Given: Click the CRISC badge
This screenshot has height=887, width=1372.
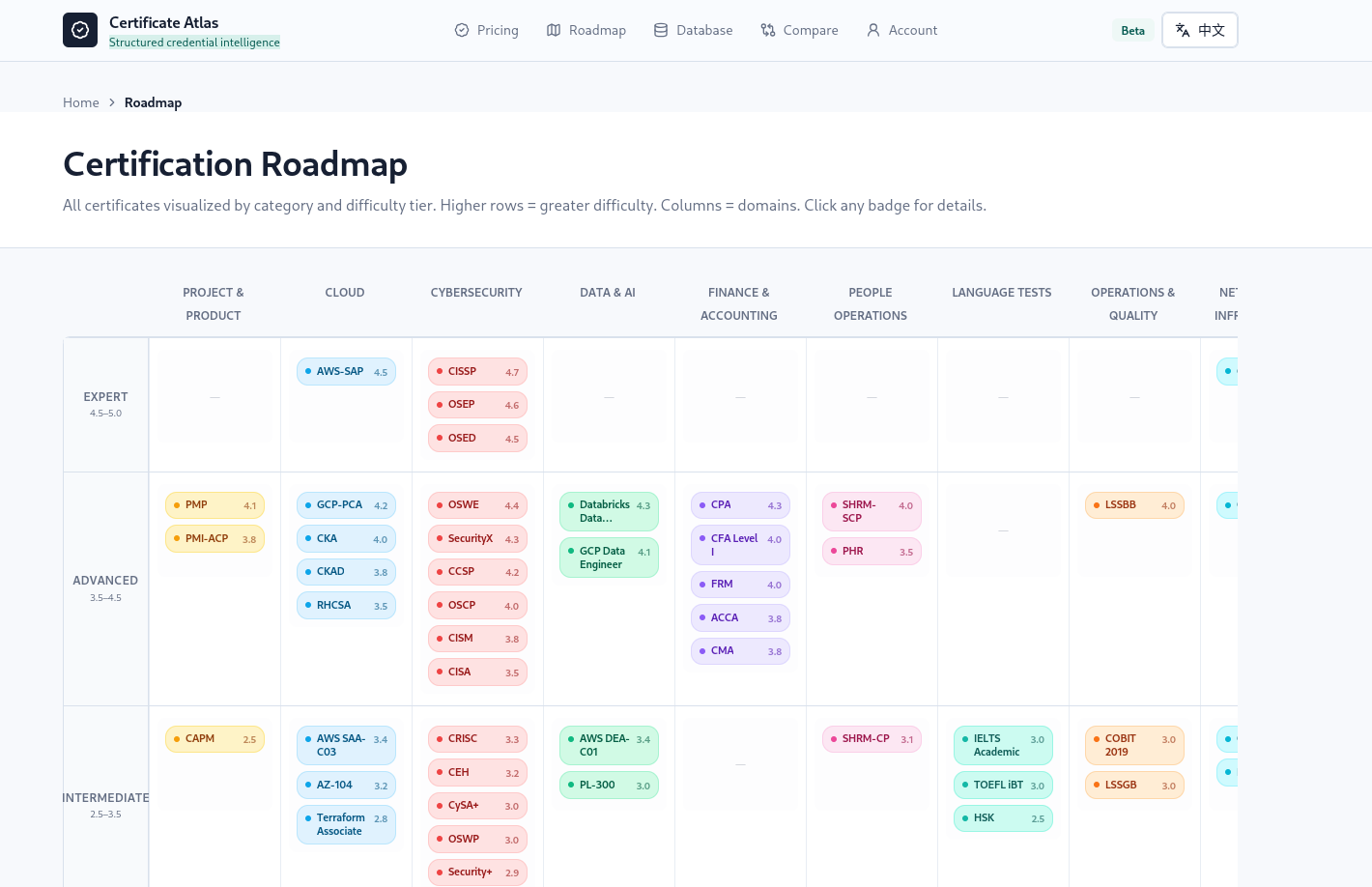Looking at the screenshot, I should (477, 739).
